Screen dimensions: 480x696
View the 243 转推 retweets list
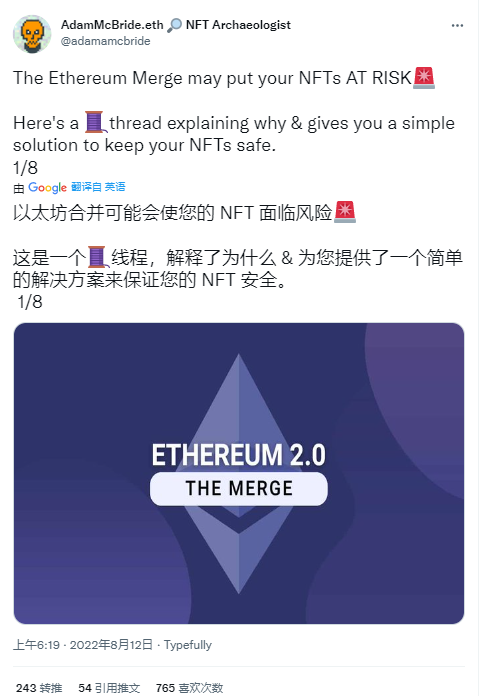(x=39, y=688)
